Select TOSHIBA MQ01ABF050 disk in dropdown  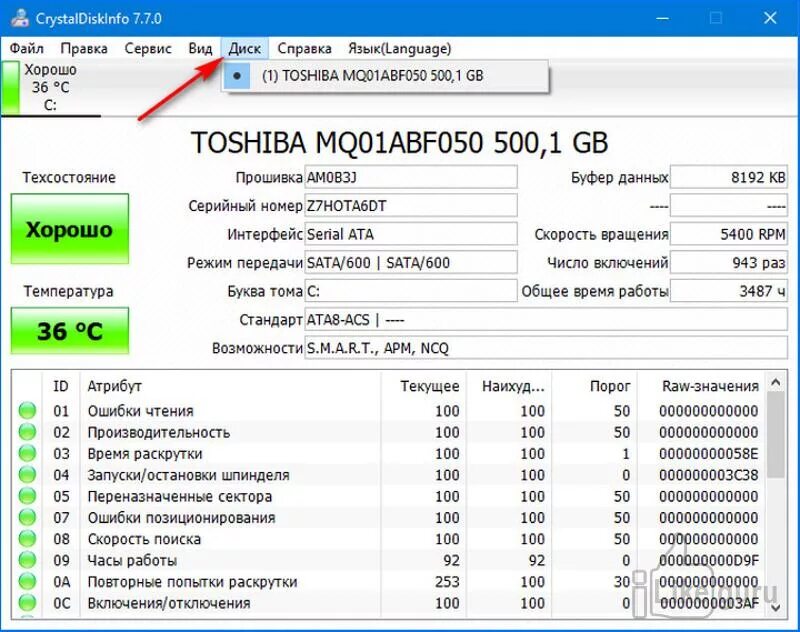point(385,75)
